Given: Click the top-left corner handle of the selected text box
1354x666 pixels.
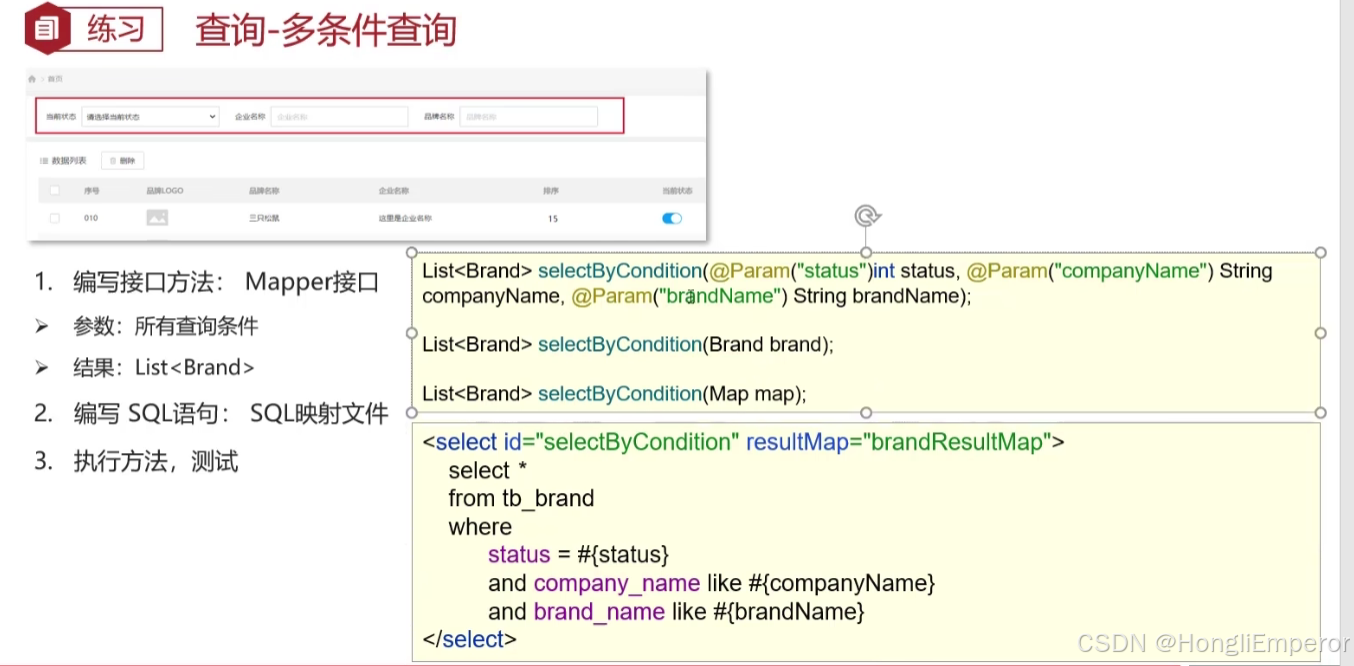Looking at the screenshot, I should [x=412, y=253].
